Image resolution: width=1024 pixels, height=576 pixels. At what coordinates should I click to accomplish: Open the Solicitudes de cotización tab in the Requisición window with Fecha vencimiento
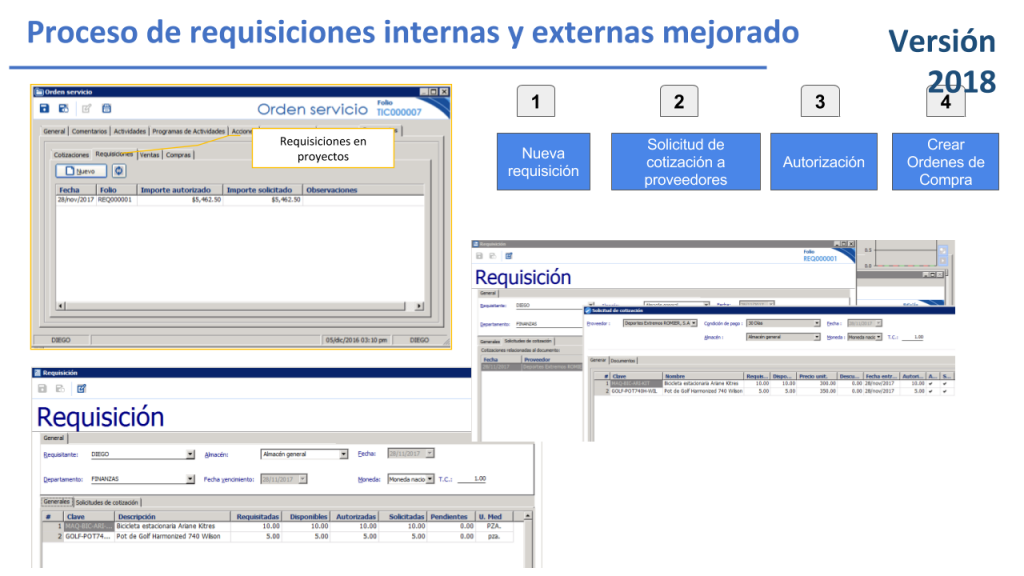(x=107, y=503)
